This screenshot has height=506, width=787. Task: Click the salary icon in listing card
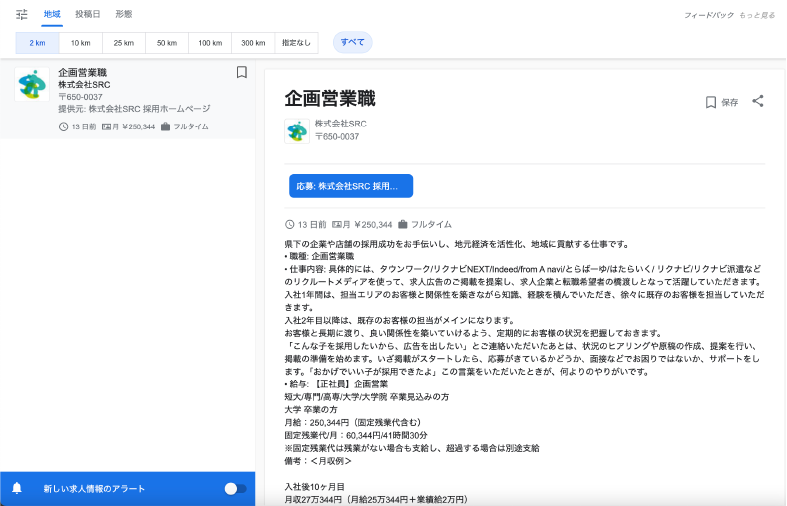tap(106, 127)
